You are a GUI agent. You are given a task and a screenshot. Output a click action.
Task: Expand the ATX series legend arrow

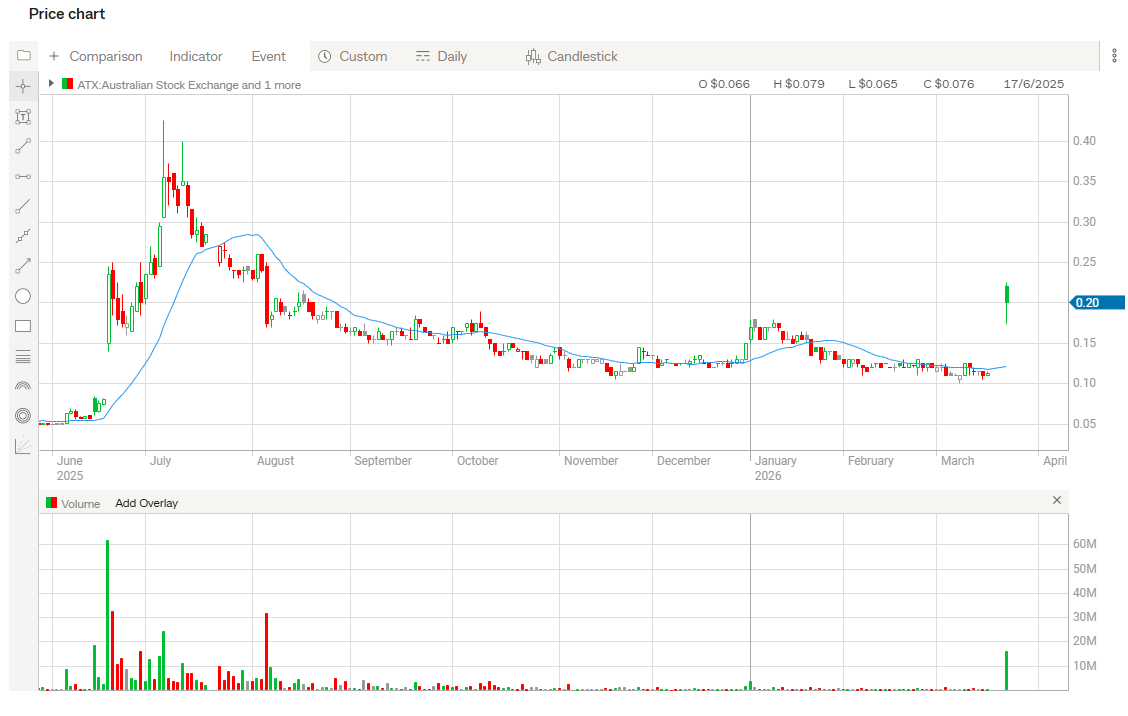51,83
